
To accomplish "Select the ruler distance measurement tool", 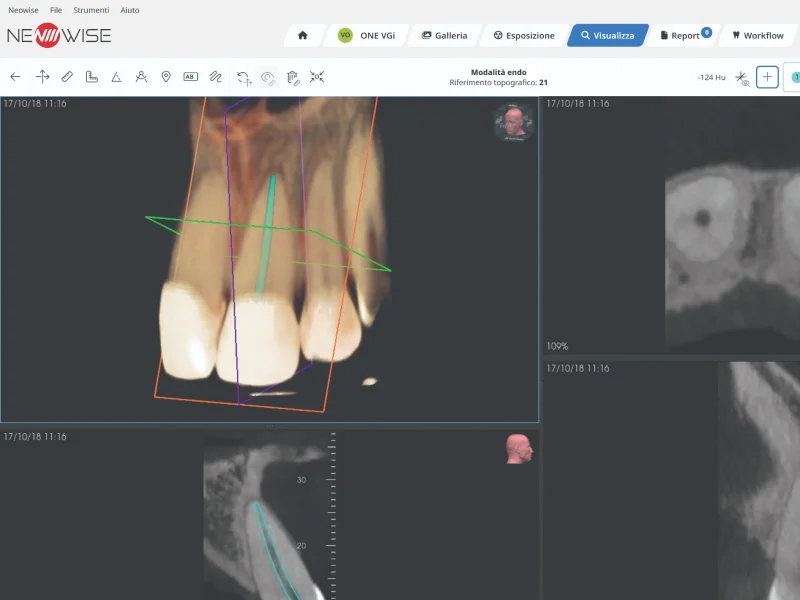I will coord(67,76).
